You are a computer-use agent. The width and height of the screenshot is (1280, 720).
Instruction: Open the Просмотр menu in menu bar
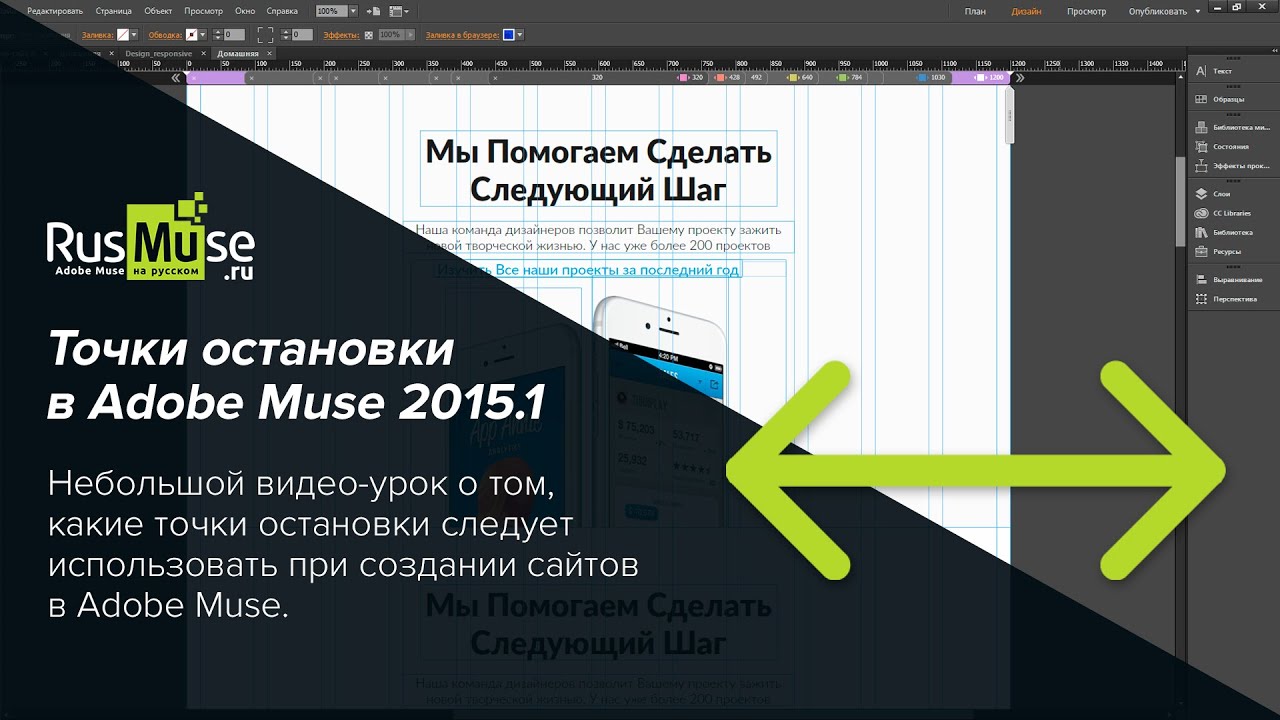click(x=204, y=11)
